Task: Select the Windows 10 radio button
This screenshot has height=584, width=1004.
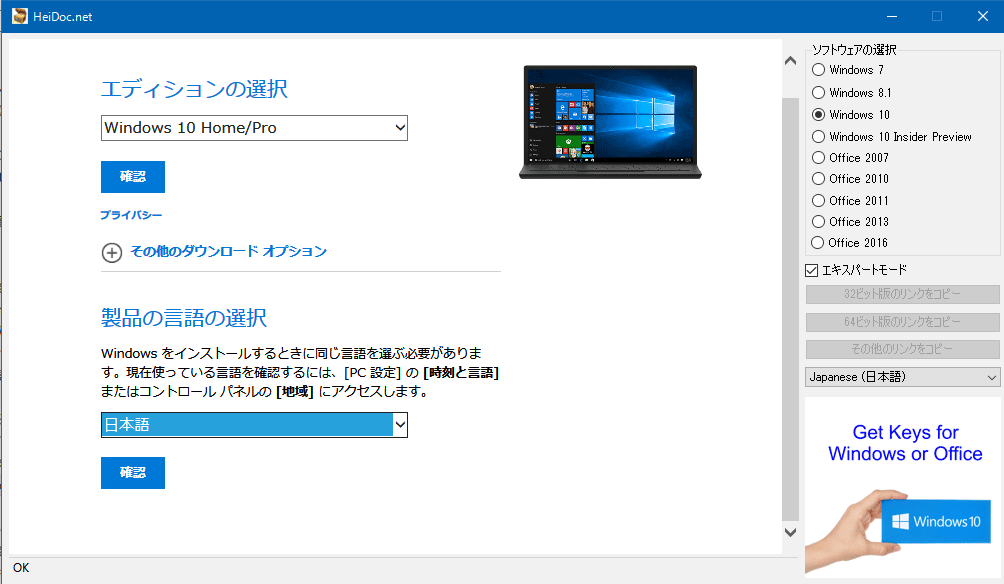Action: [x=818, y=115]
